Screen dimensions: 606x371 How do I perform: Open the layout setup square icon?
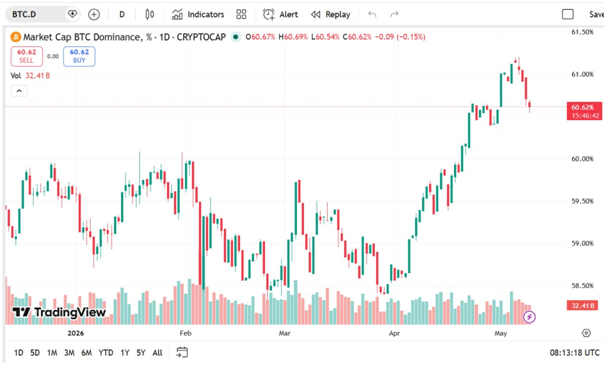(x=568, y=15)
